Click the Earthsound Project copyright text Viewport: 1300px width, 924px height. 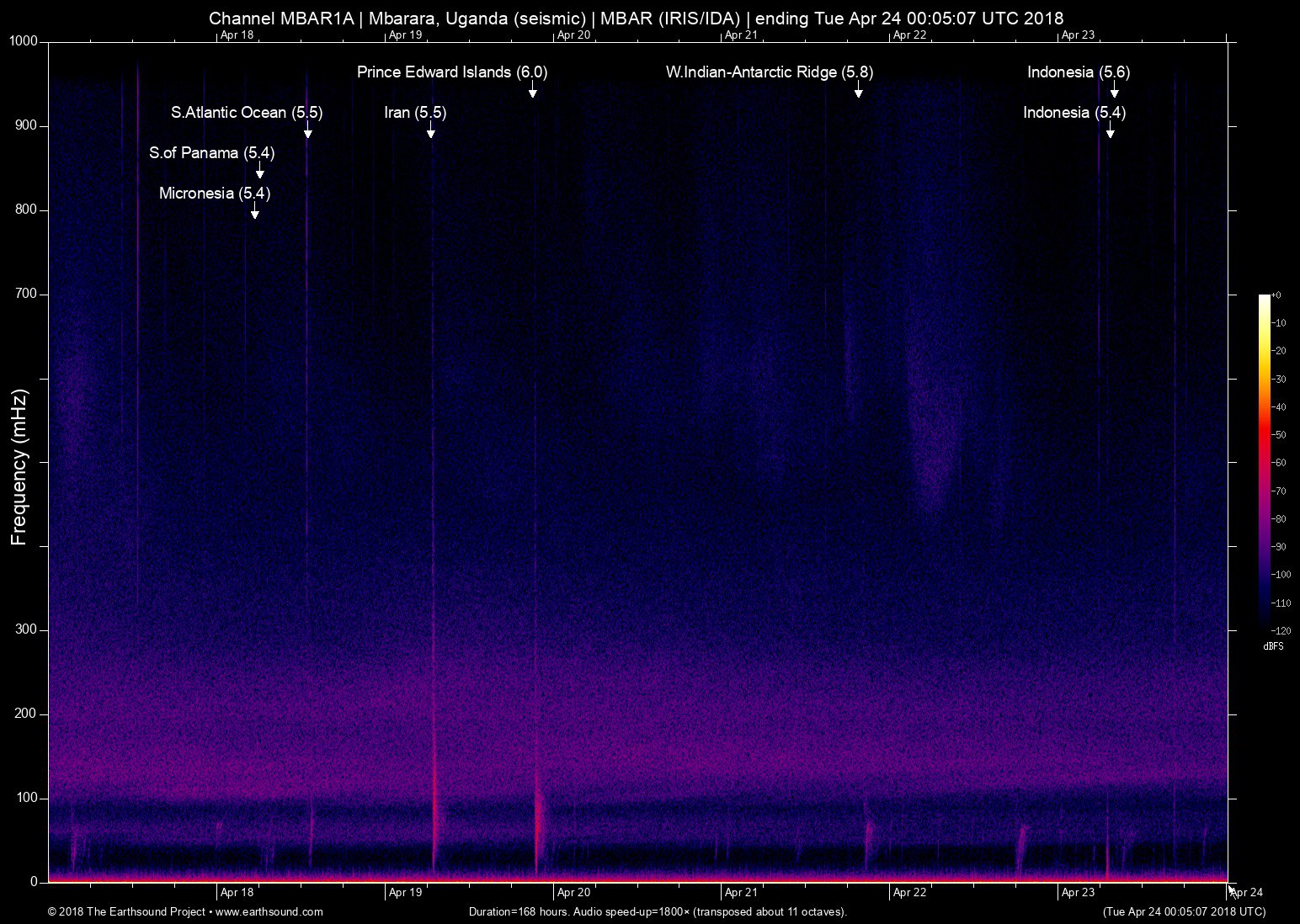pos(126,911)
